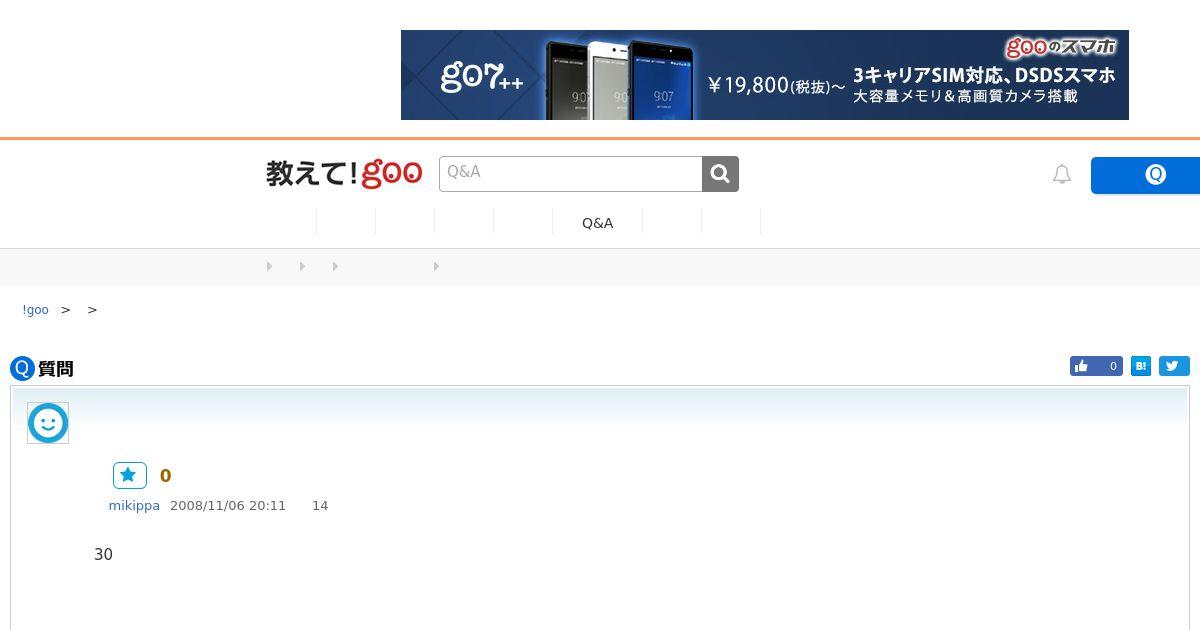This screenshot has width=1200, height=630.
Task: Click the 教えて!goo logo
Action: (344, 174)
